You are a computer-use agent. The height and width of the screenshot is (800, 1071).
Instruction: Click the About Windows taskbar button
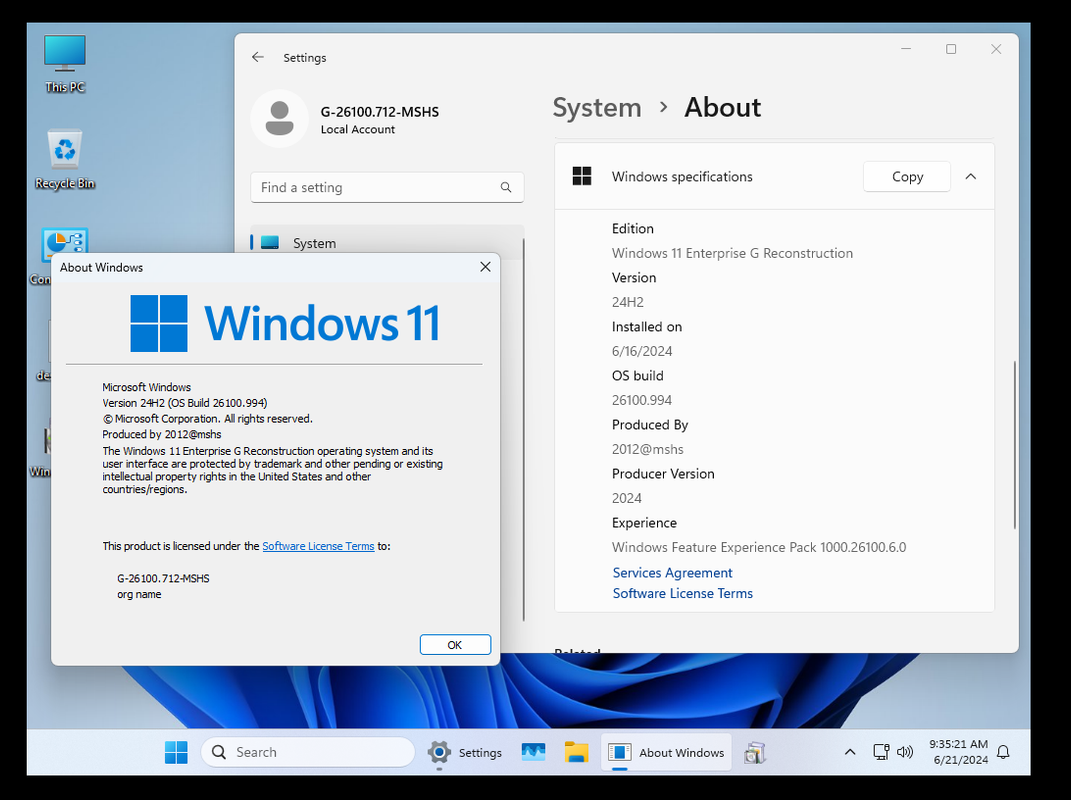[x=666, y=752]
